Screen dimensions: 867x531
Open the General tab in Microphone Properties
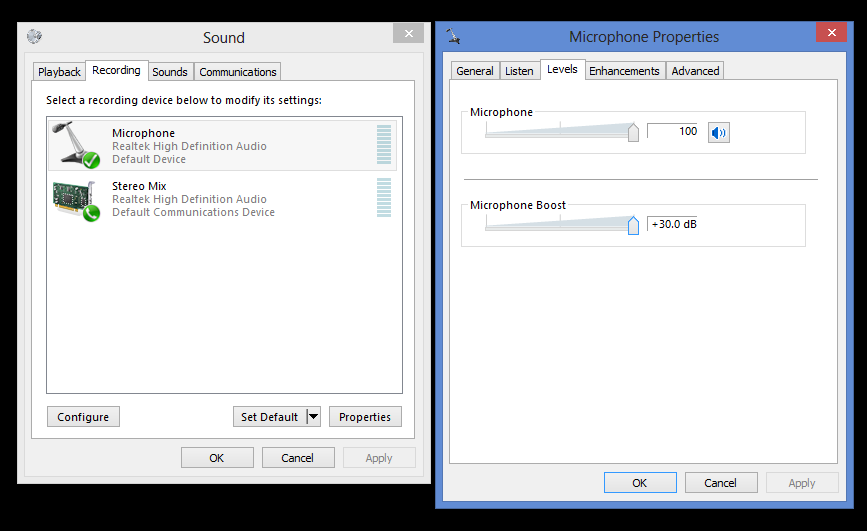click(x=475, y=71)
